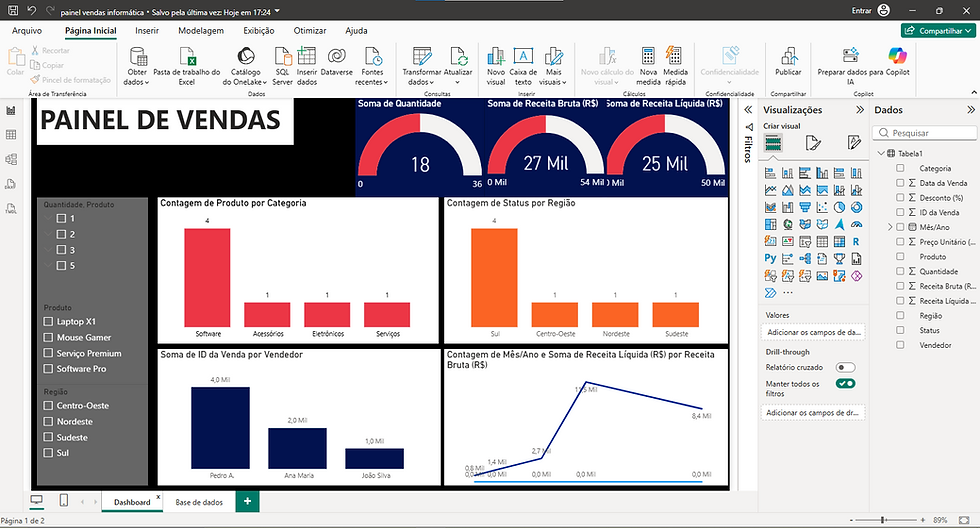Add a new page with plus button
This screenshot has height=528, width=980.
[248, 501]
